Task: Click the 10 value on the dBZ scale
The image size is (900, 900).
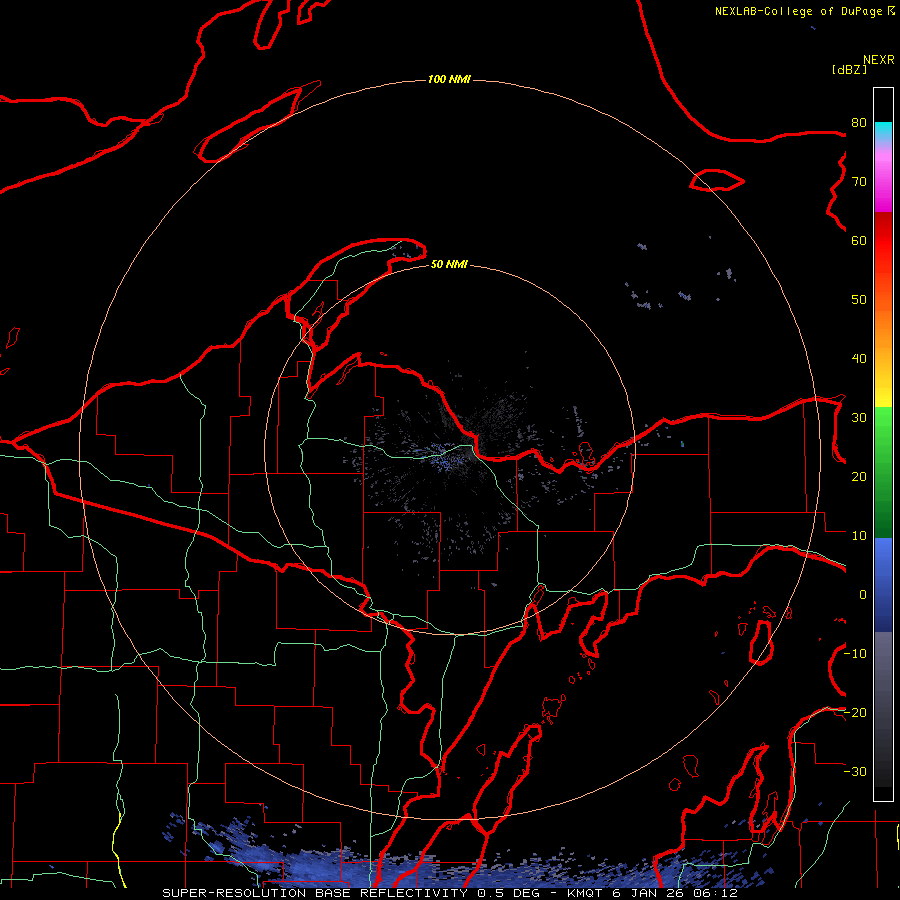Action: pyautogui.click(x=859, y=536)
